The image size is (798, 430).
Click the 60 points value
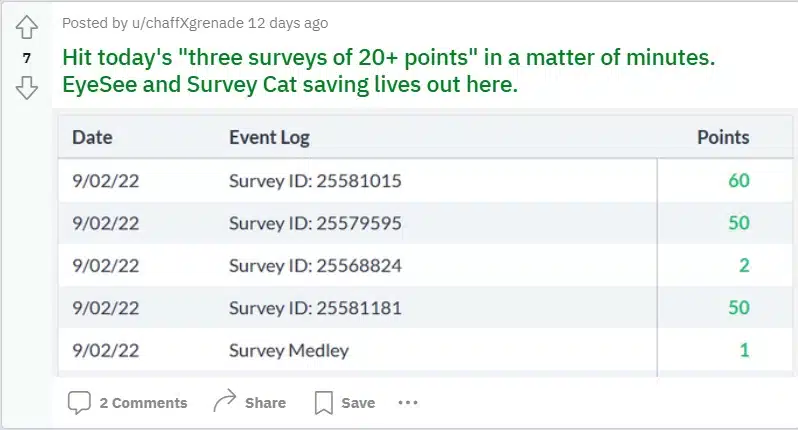pyautogui.click(x=738, y=181)
